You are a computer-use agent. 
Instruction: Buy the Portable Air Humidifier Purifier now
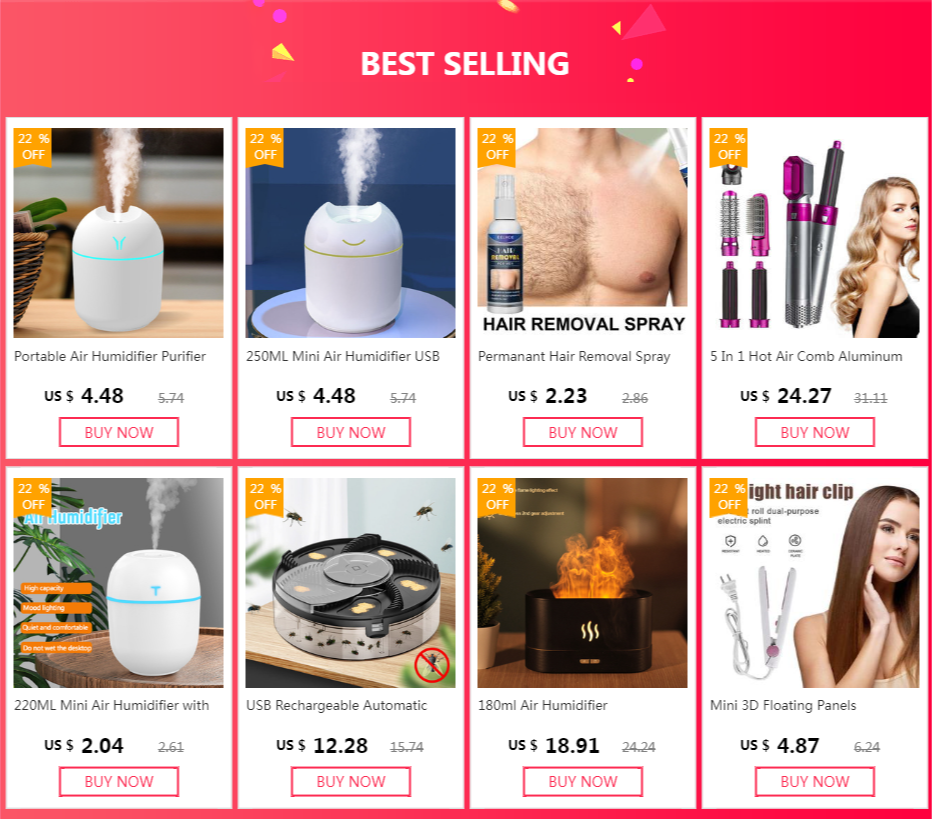[119, 432]
